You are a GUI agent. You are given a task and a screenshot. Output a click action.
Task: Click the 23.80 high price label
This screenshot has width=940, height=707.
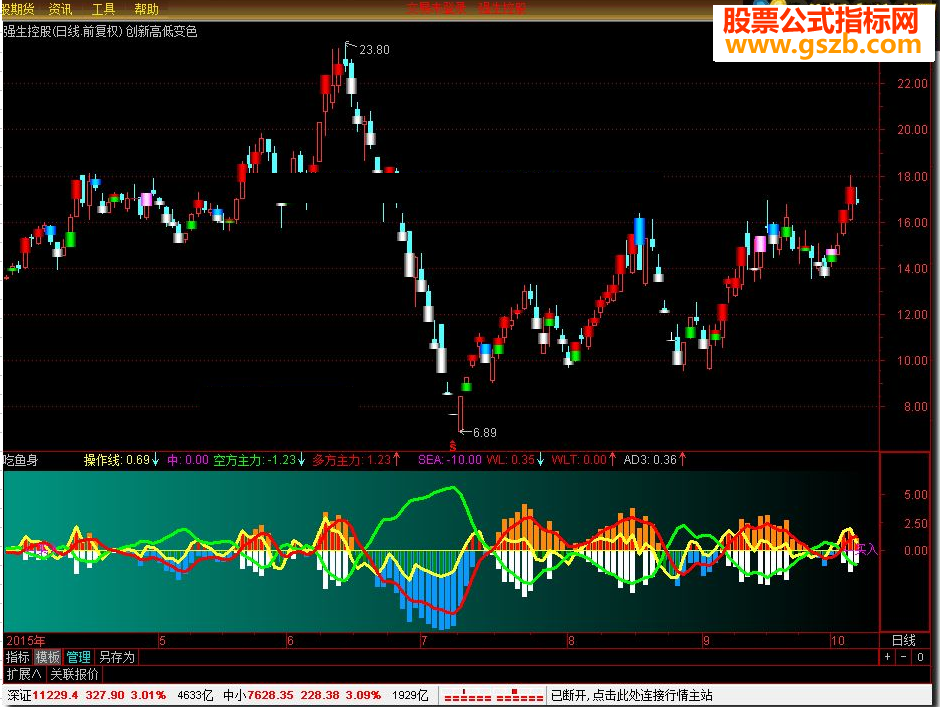(x=374, y=50)
